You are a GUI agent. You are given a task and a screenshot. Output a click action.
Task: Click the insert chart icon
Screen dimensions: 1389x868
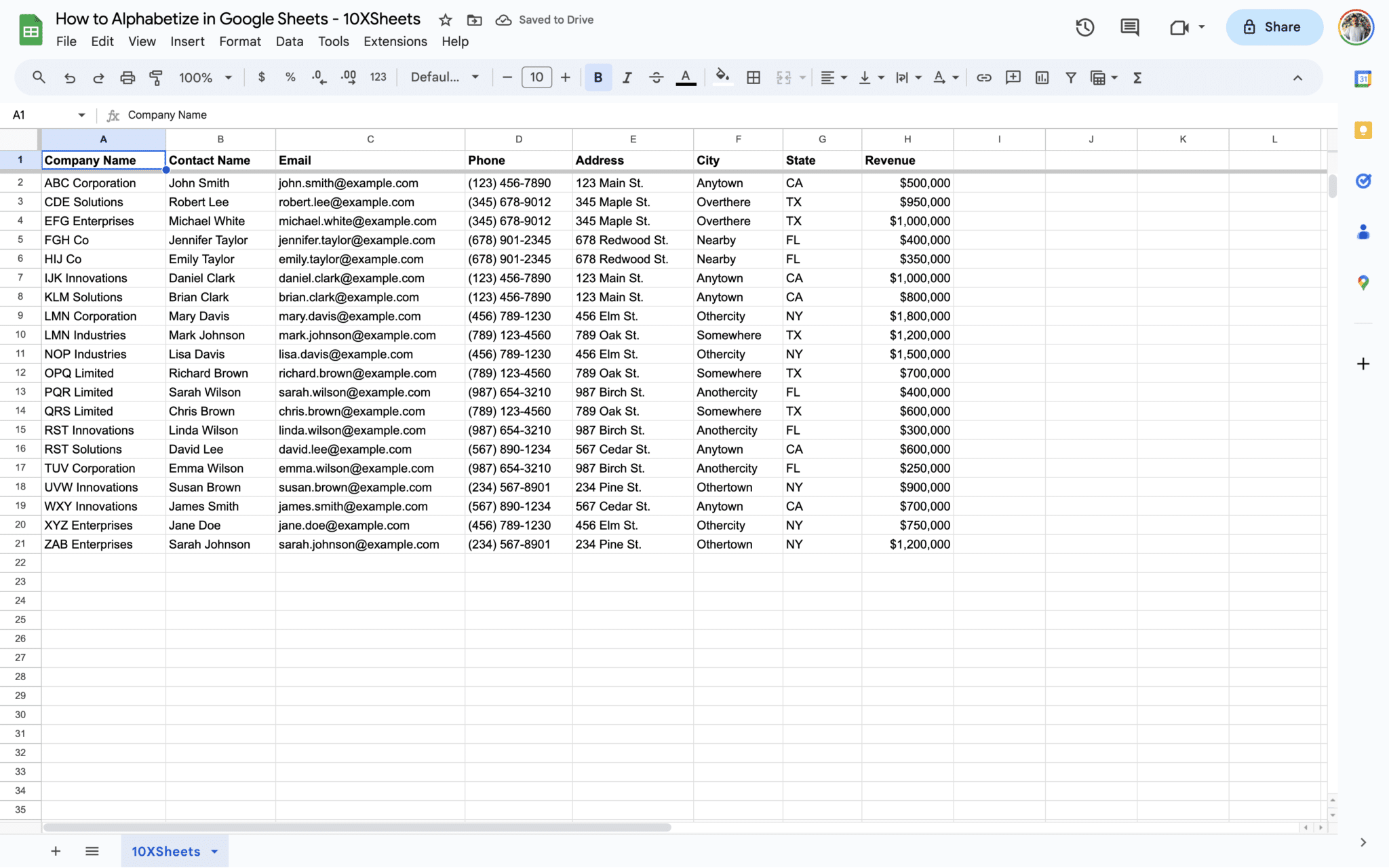1042,78
